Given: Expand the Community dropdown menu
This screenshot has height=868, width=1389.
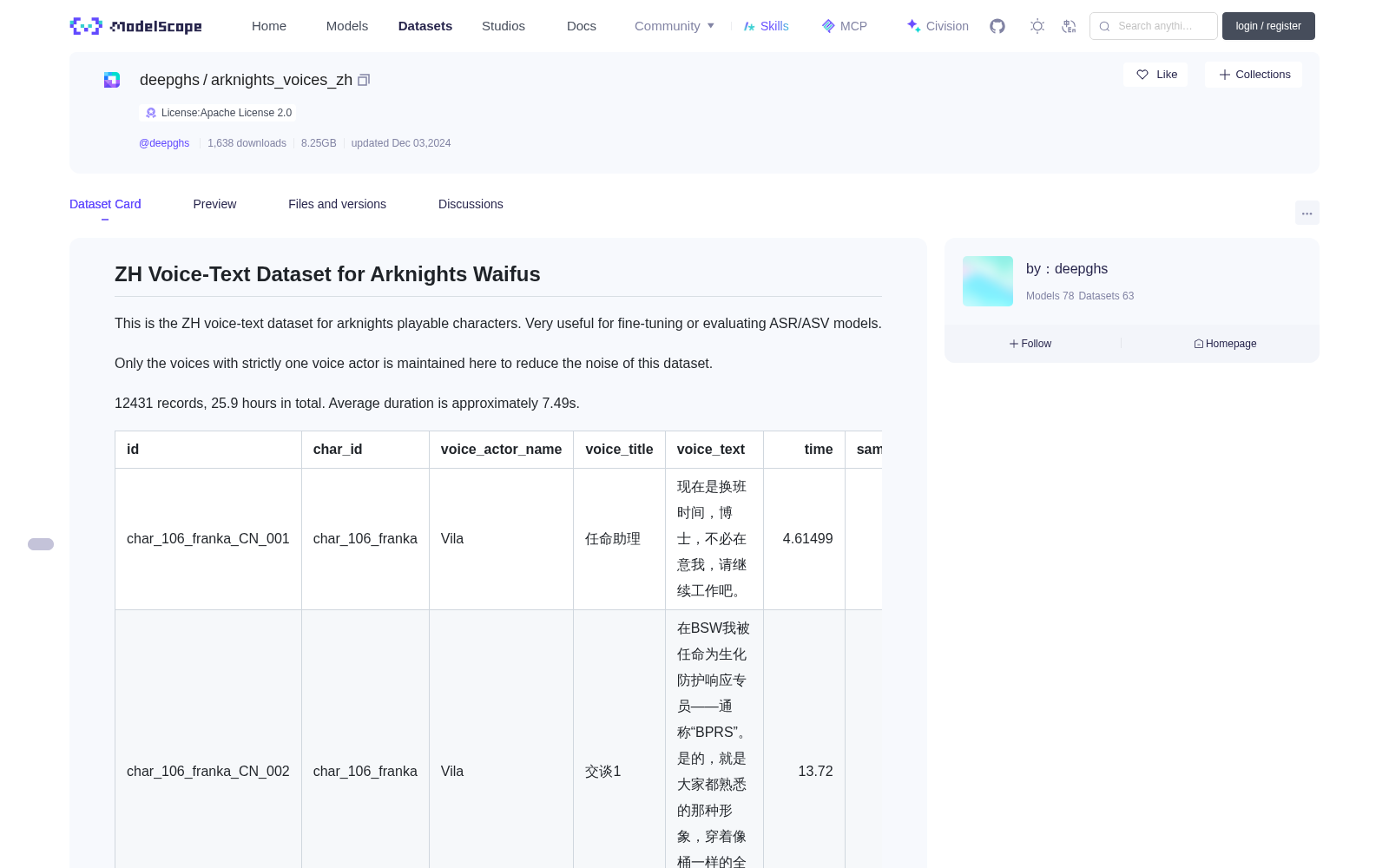Looking at the screenshot, I should (x=675, y=26).
